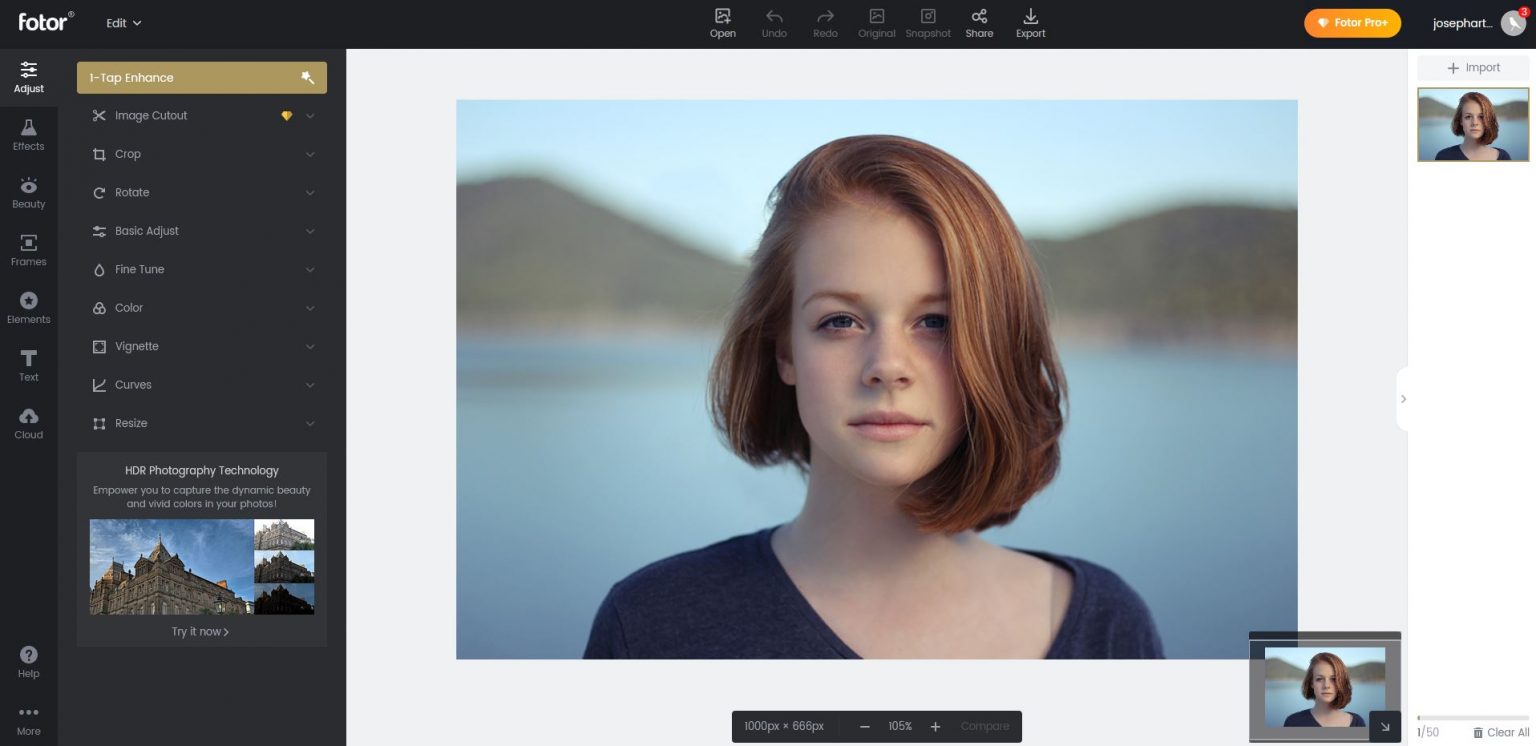Open the Effects panel in sidebar
The width and height of the screenshot is (1536, 746).
(28, 134)
